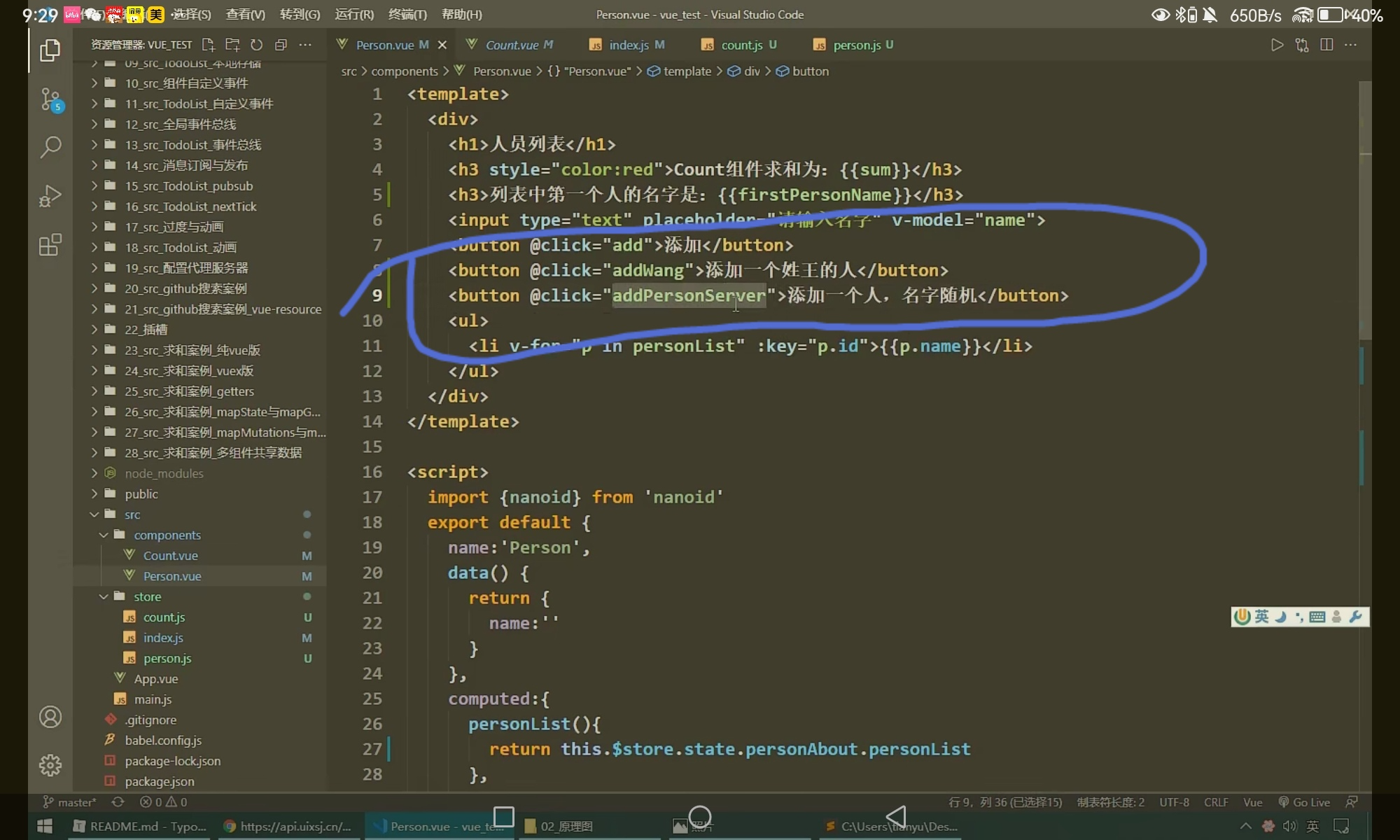1400x840 pixels.
Task: Open person.js in the store folder
Action: 167,658
